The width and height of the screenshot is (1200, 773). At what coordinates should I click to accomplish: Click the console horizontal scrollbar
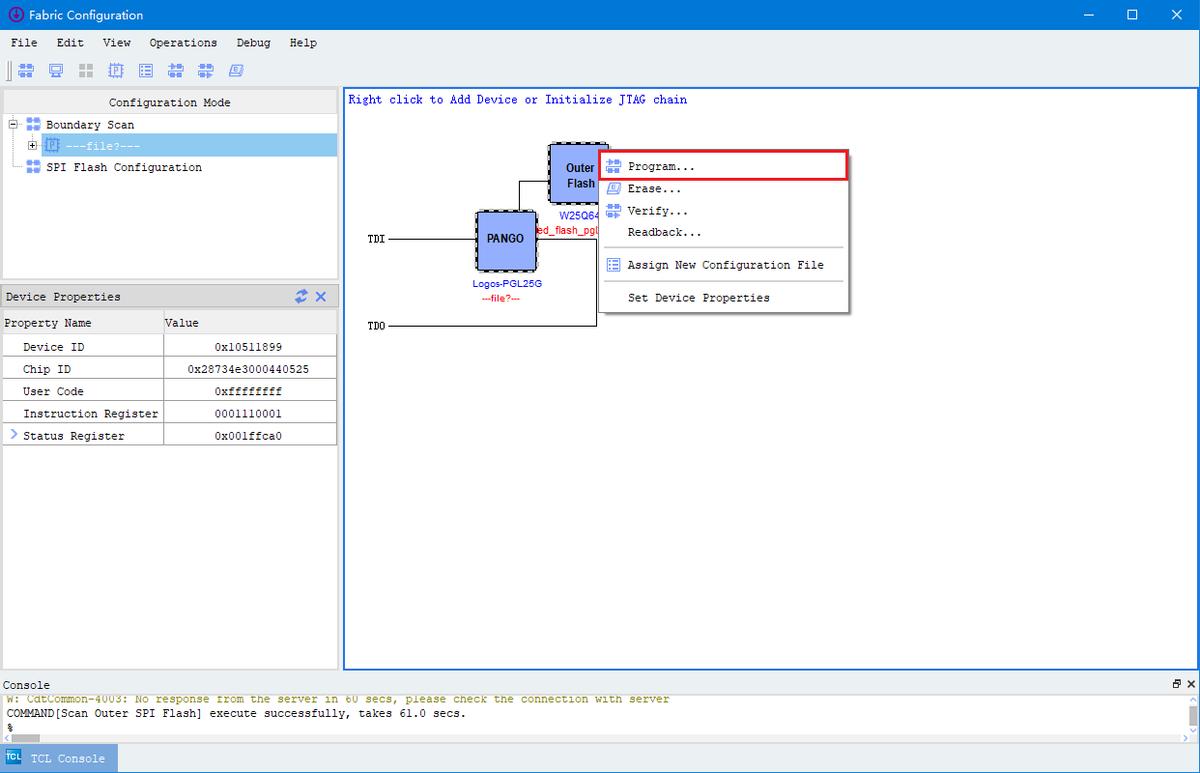(24, 738)
